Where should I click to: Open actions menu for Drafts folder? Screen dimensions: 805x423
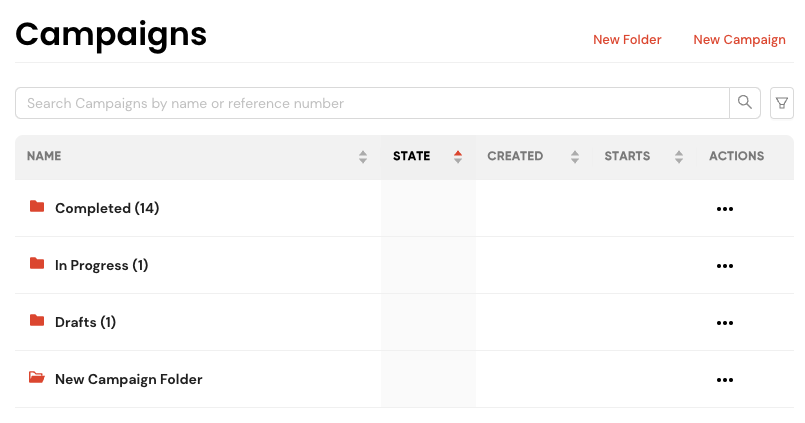click(724, 323)
